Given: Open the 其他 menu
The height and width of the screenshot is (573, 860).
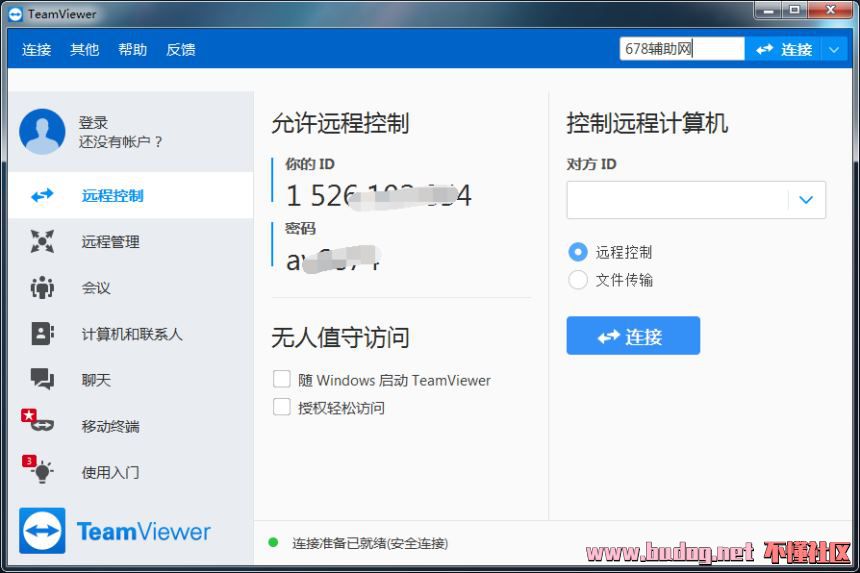Looking at the screenshot, I should pos(84,50).
